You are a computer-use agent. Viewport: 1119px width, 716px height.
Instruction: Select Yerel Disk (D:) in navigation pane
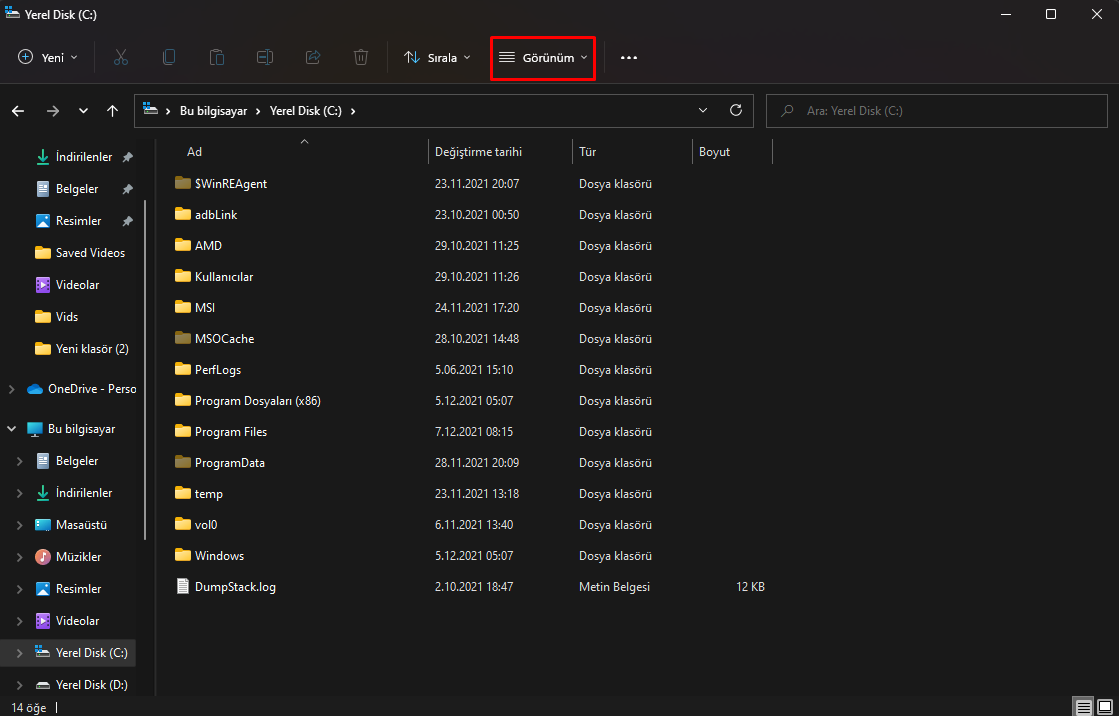pos(91,685)
